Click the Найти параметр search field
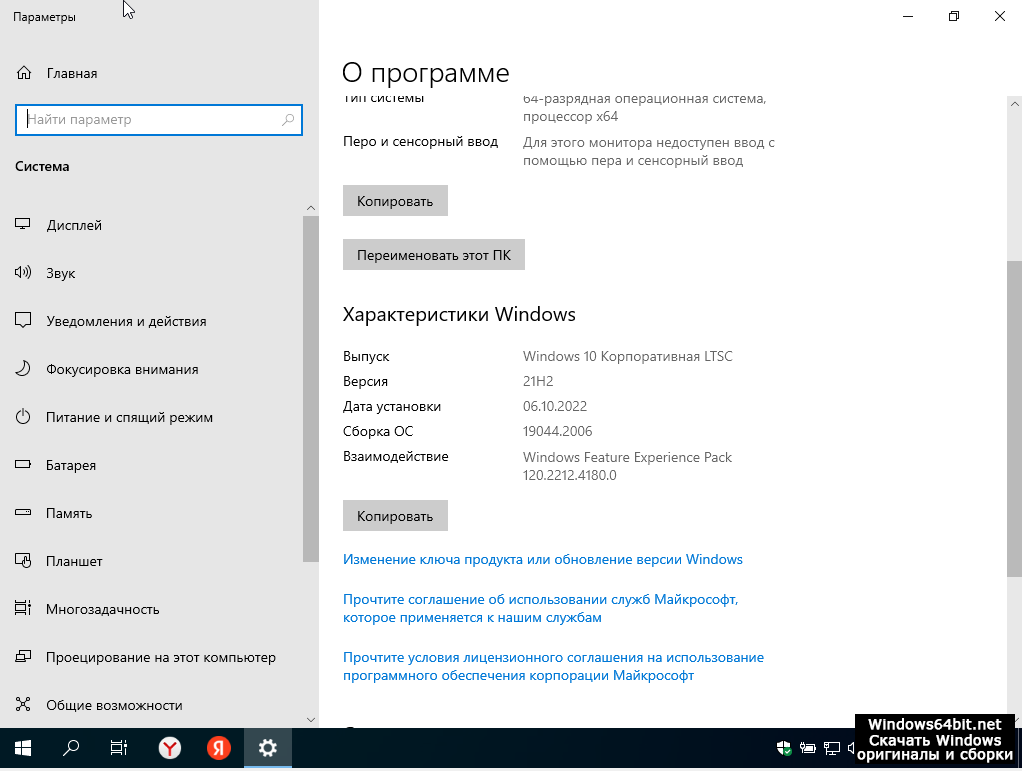The height and width of the screenshot is (771, 1022). pyautogui.click(x=150, y=119)
